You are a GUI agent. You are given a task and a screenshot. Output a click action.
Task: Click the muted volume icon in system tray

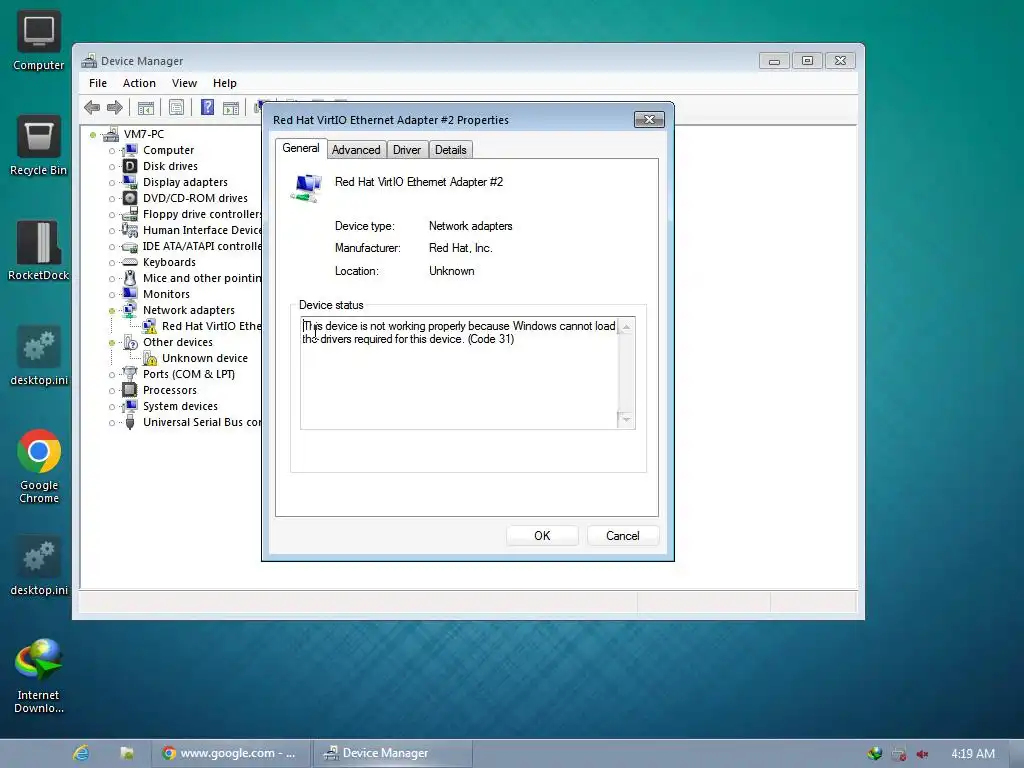tap(922, 754)
